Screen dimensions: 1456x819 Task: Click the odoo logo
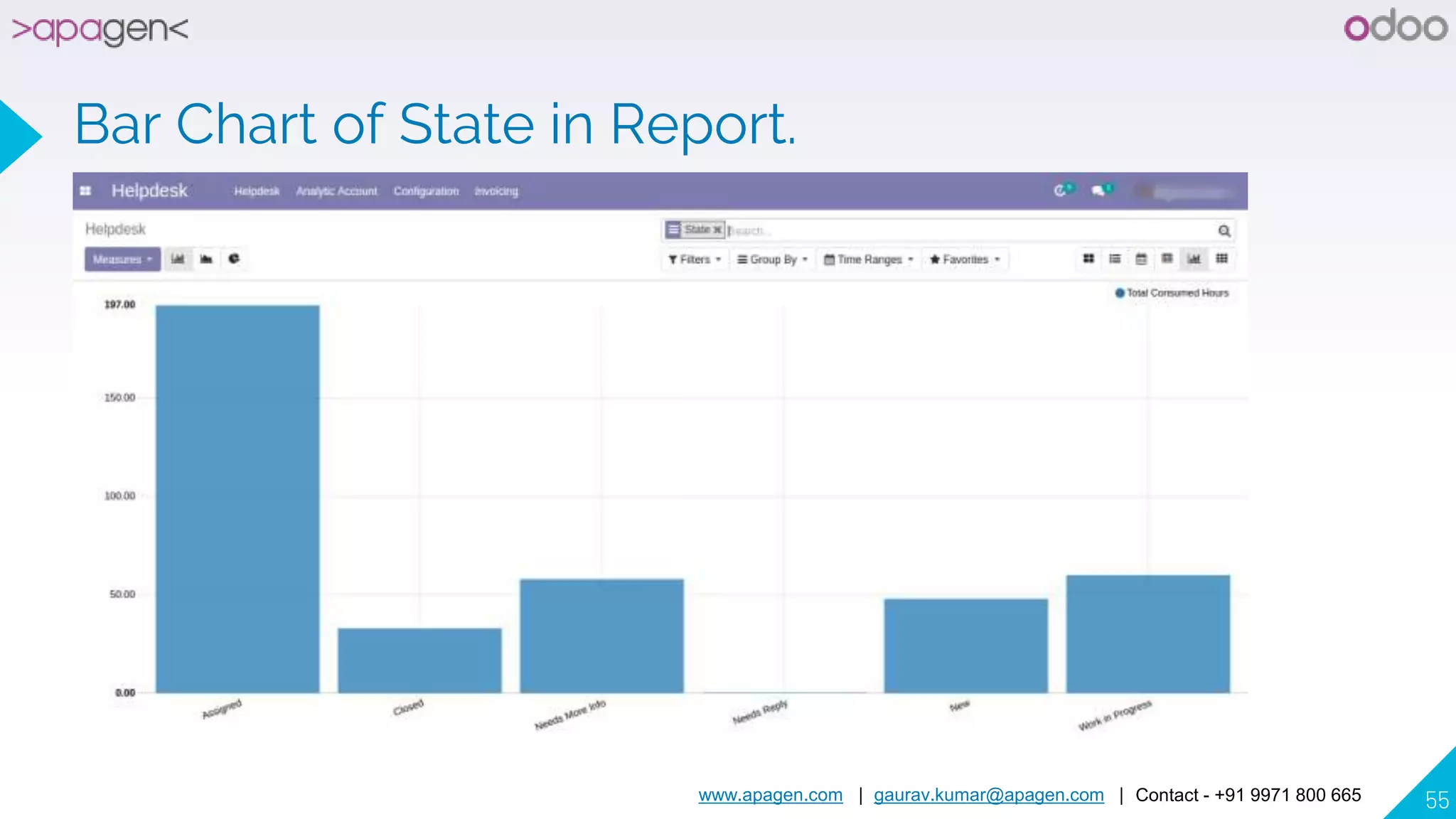coord(1396,26)
